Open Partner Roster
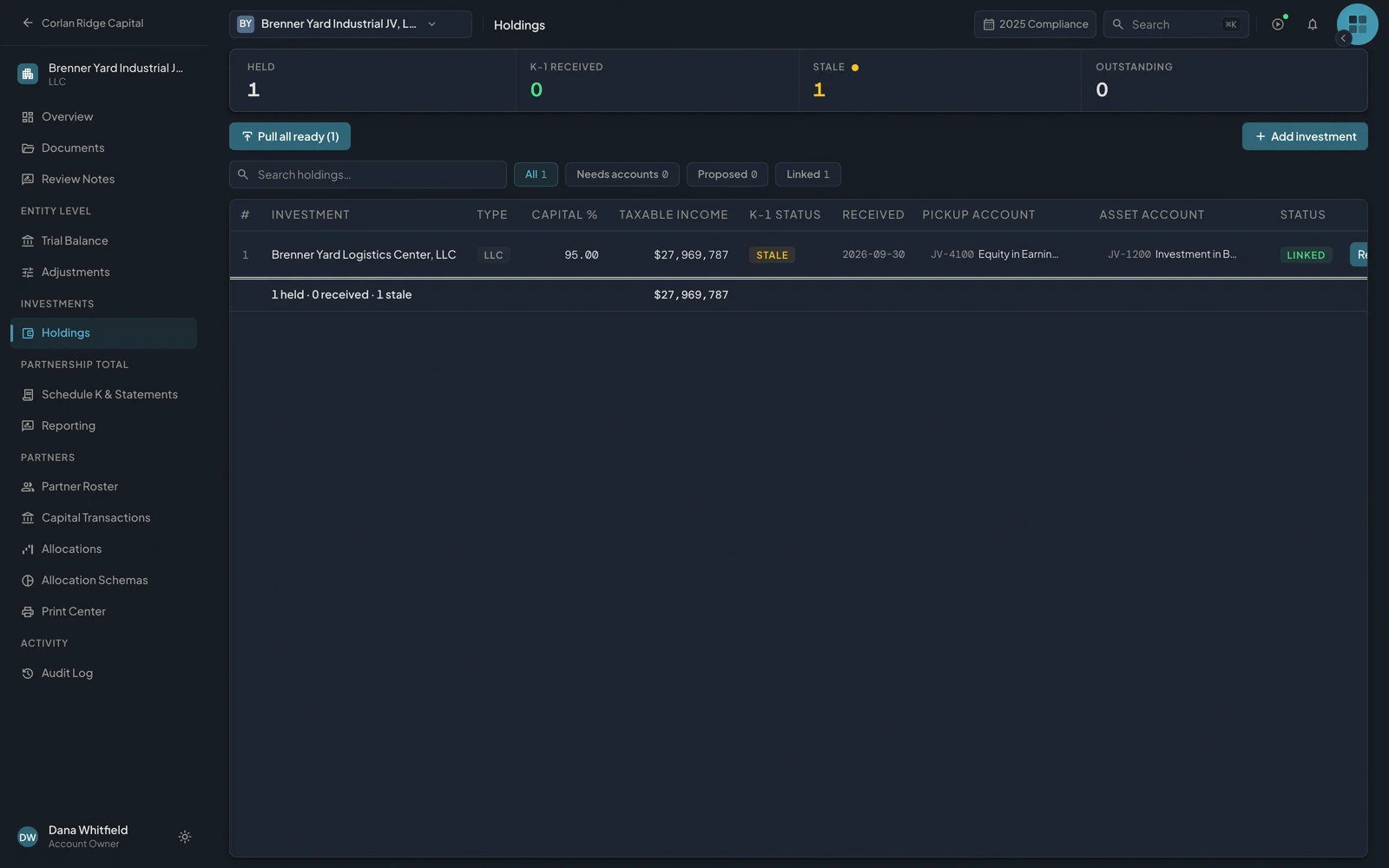The height and width of the screenshot is (868, 1389). tap(104, 486)
